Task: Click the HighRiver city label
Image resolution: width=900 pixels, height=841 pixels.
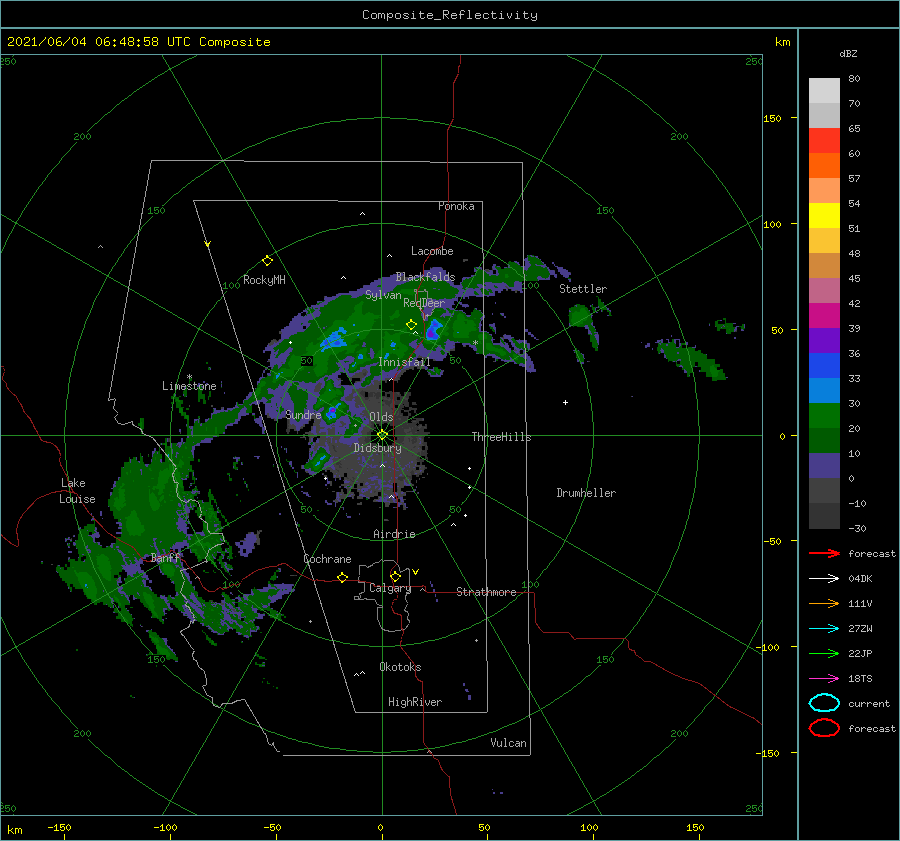Action: [x=414, y=702]
